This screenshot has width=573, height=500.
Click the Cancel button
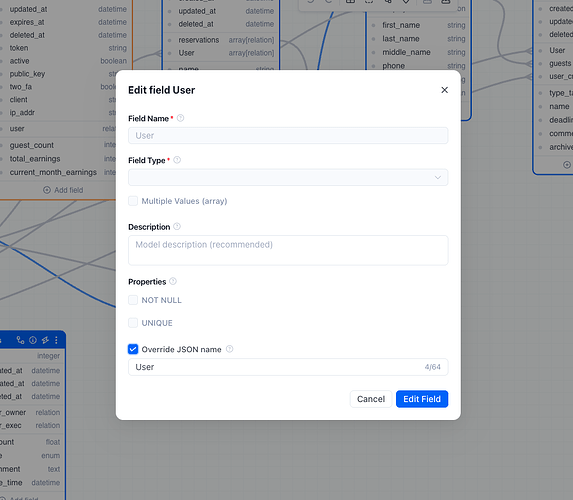coord(371,399)
